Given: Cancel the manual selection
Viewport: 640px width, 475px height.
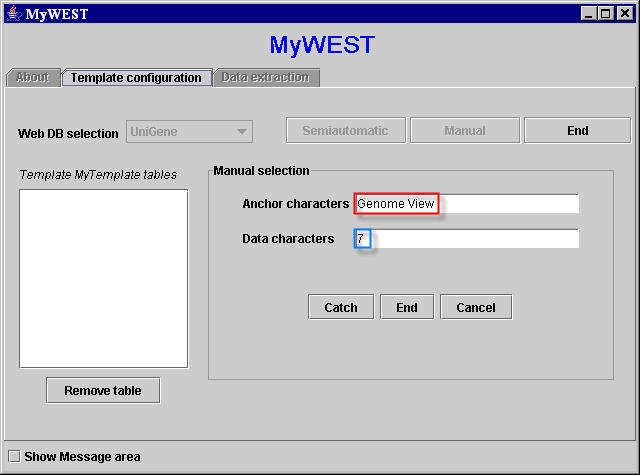Looking at the screenshot, I should click(x=476, y=307).
